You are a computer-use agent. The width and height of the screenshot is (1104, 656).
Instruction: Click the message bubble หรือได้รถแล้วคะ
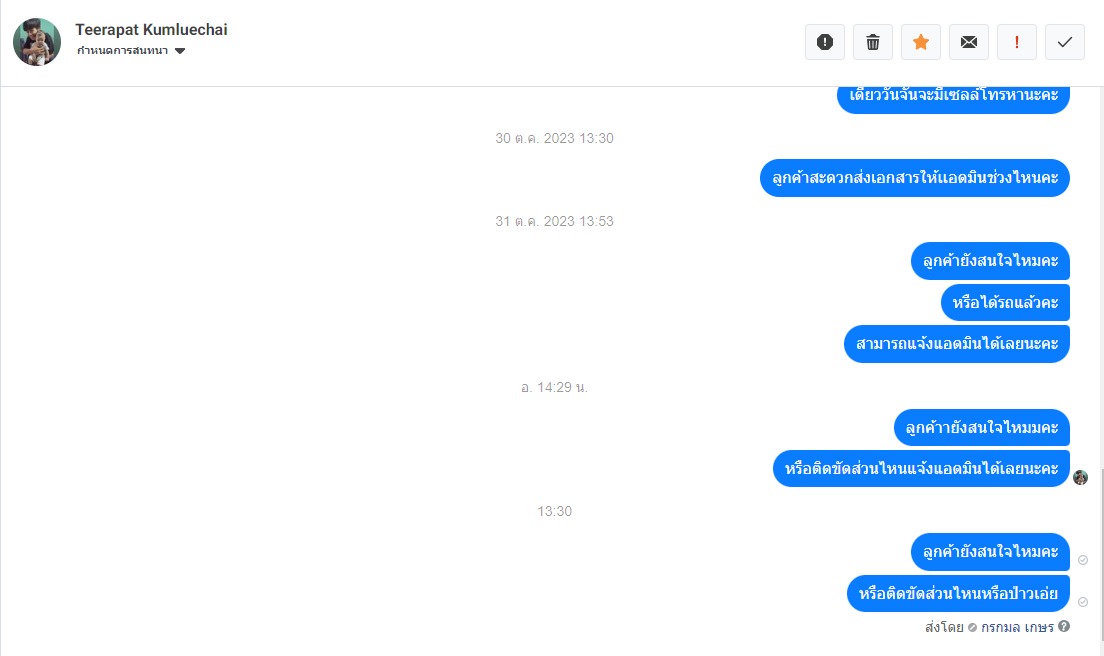click(1005, 303)
